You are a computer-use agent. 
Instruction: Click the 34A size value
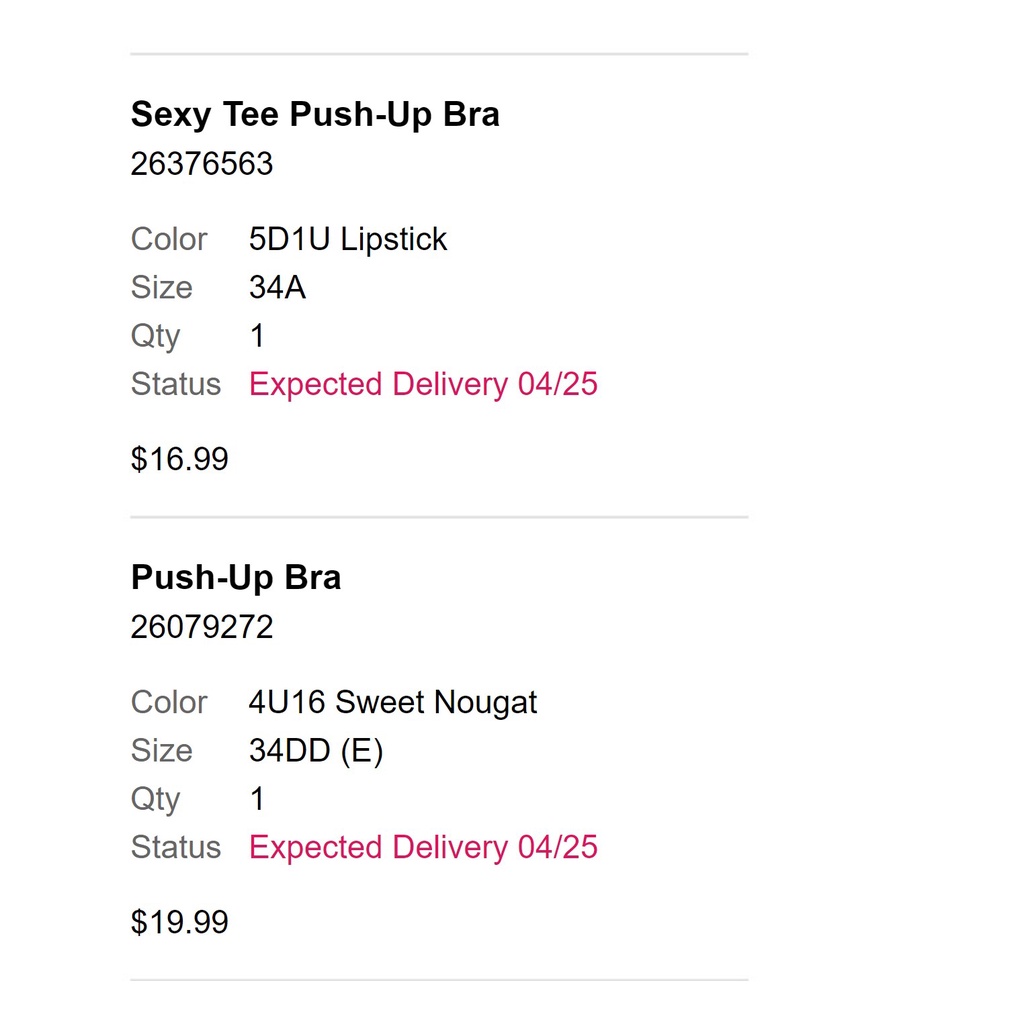point(277,288)
